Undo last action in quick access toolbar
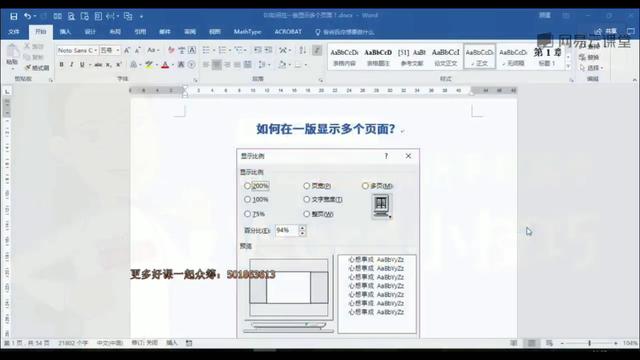The height and width of the screenshot is (360, 640). tap(27, 16)
